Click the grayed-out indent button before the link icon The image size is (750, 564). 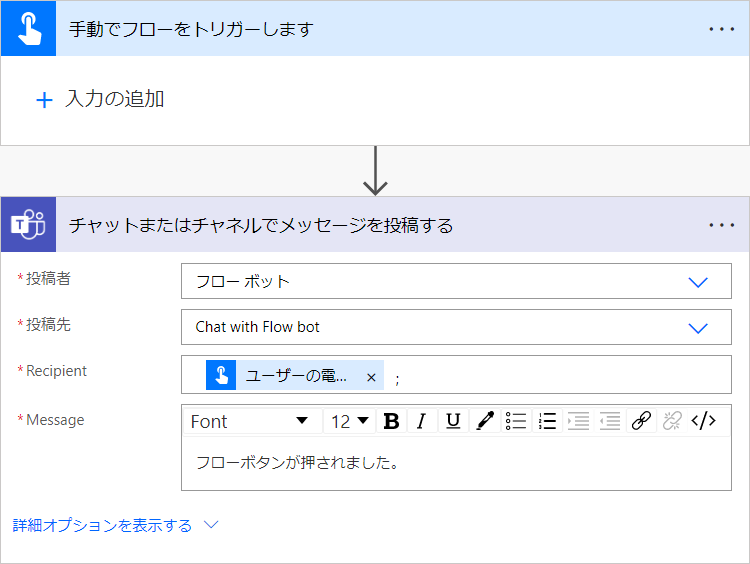click(610, 421)
